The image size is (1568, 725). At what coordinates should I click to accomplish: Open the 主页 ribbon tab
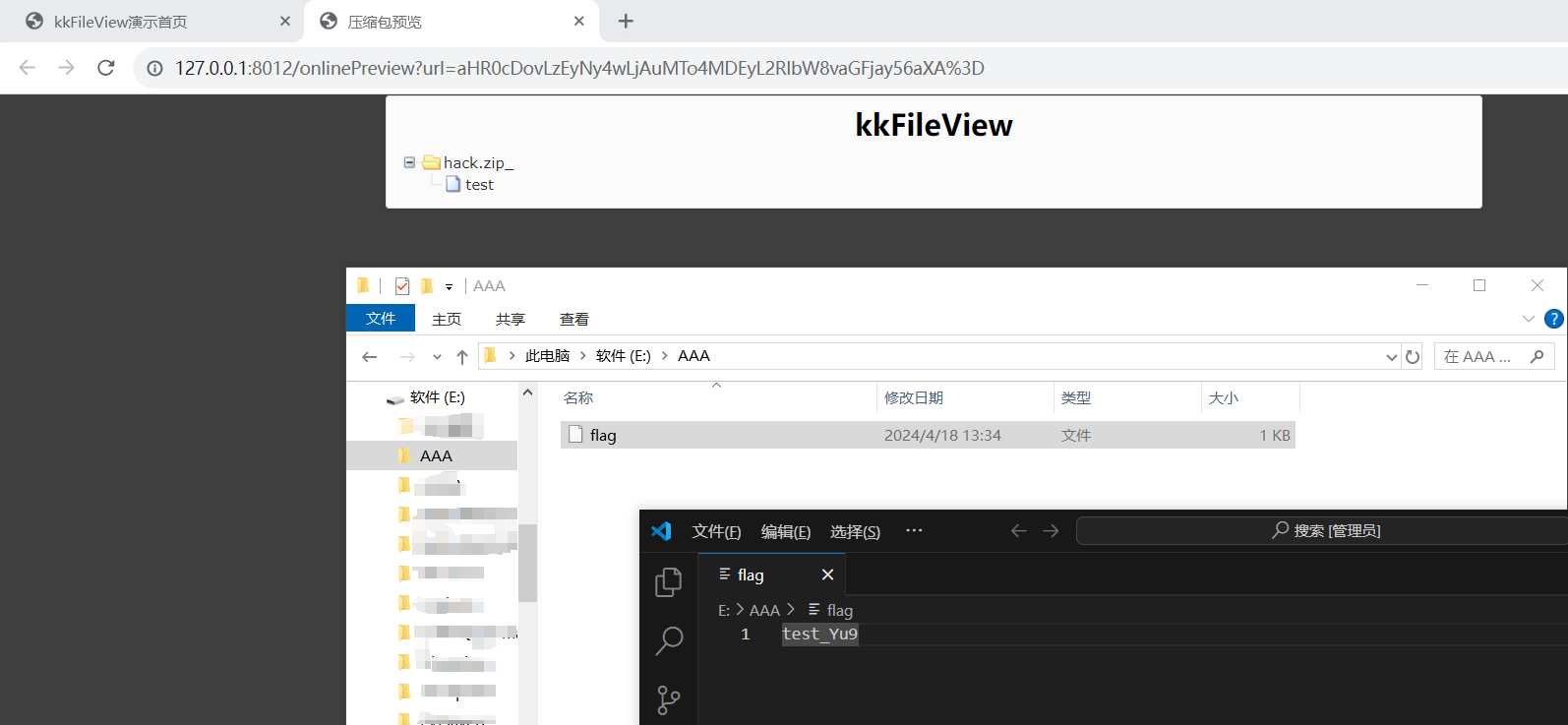447,320
